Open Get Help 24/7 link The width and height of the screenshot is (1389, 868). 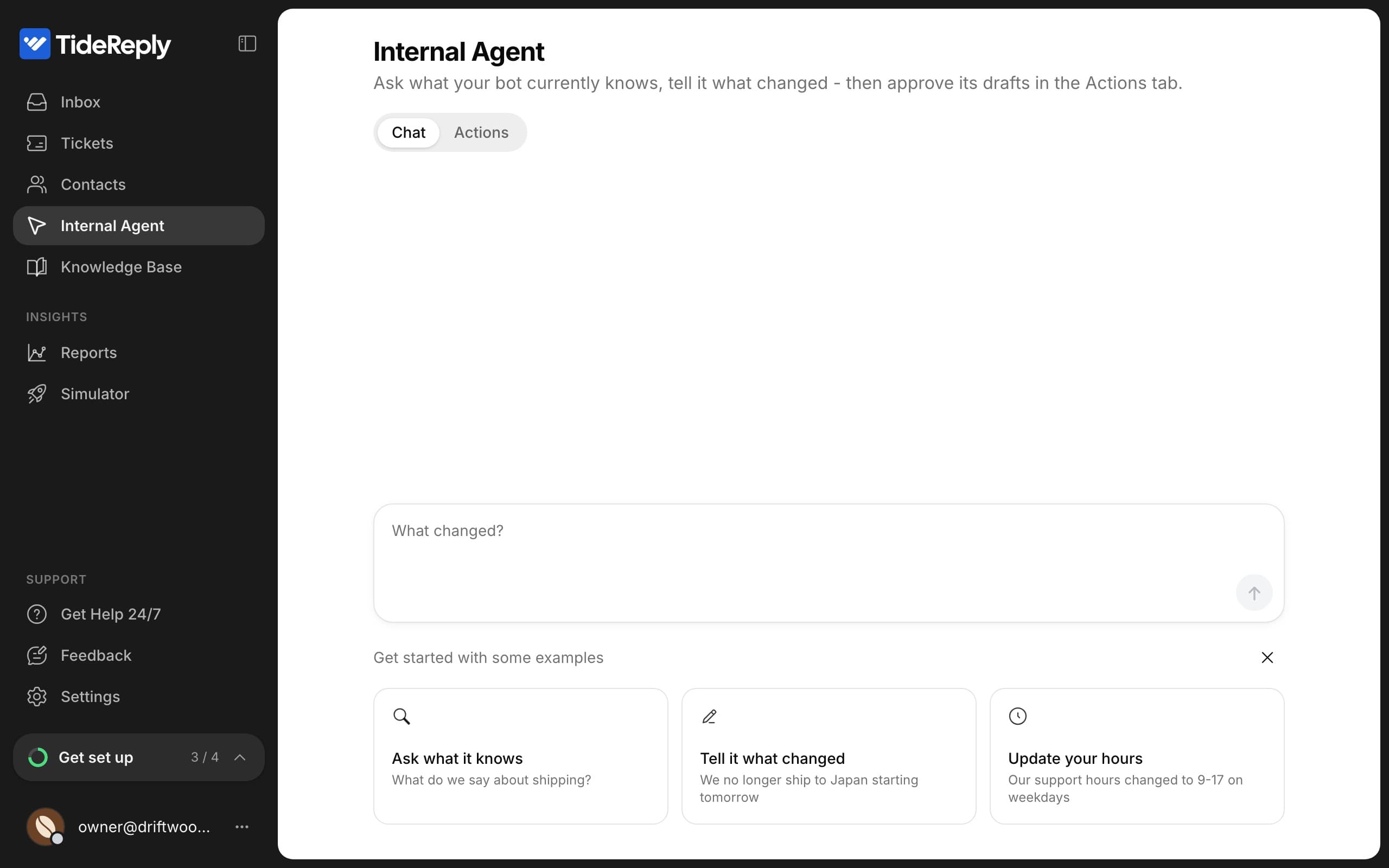139,614
